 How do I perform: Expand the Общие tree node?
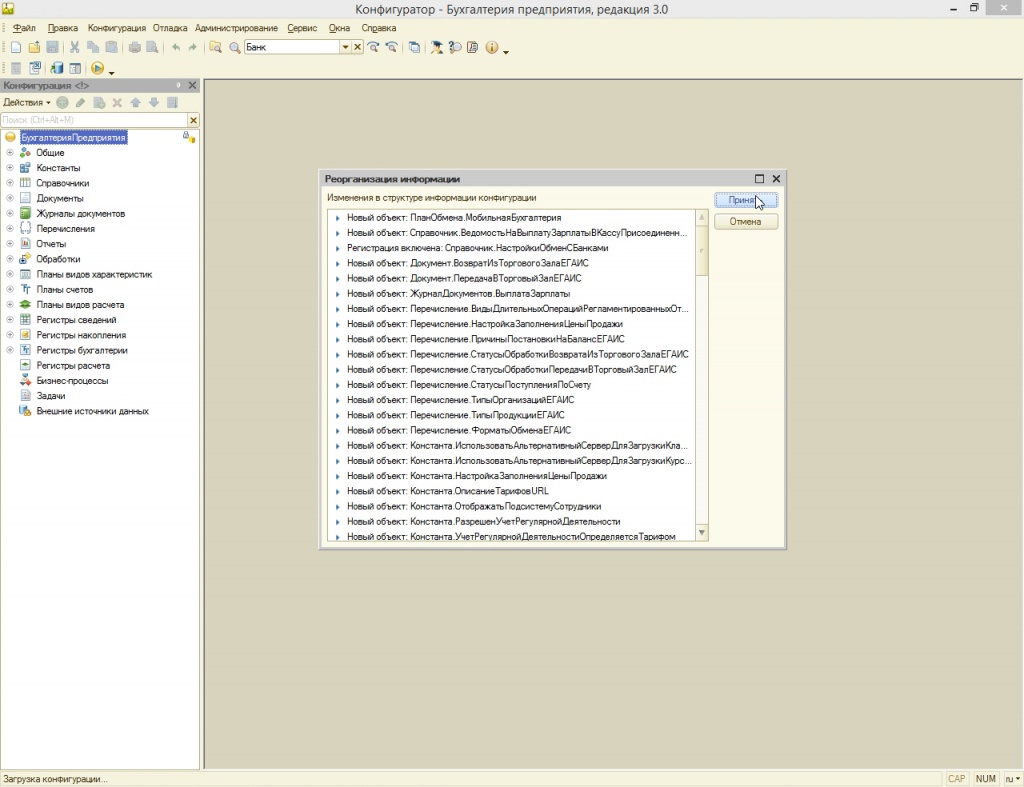pyautogui.click(x=10, y=152)
